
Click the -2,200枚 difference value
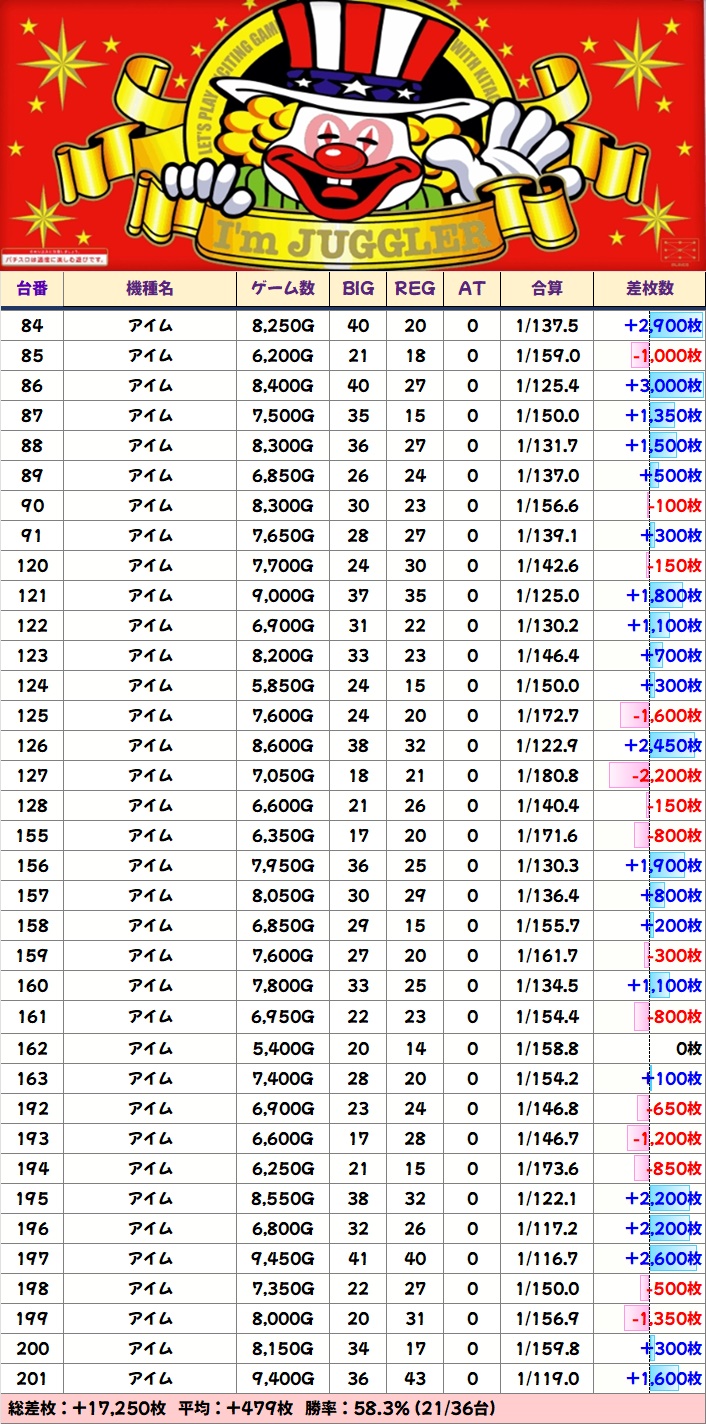(666, 776)
